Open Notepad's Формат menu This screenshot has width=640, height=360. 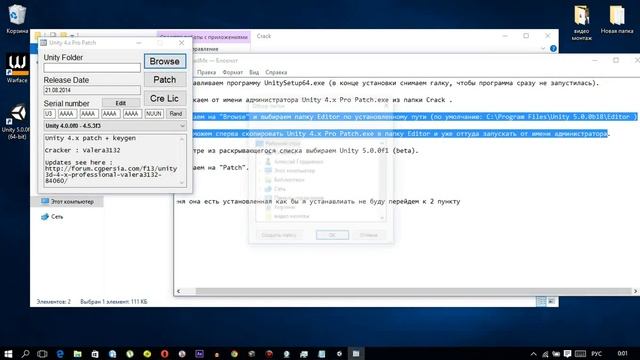(x=233, y=72)
